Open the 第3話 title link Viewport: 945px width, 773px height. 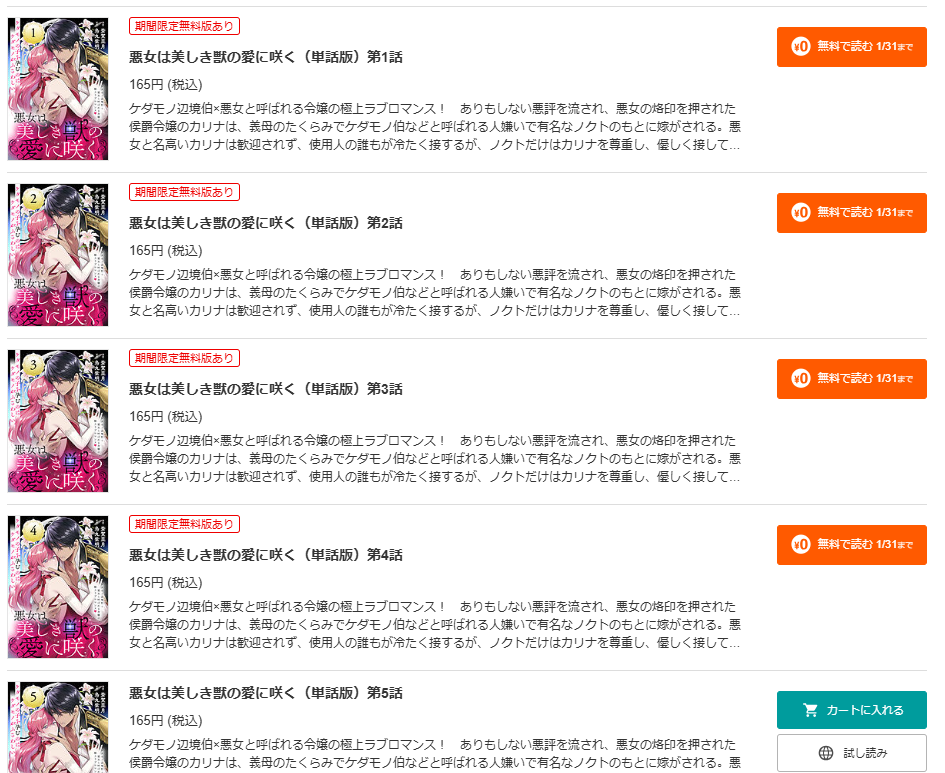pyautogui.click(x=266, y=389)
